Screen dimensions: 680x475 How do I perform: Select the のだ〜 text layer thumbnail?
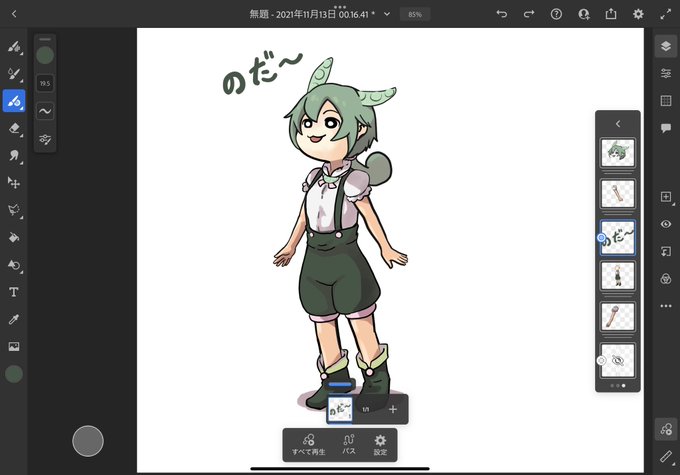[x=618, y=238]
